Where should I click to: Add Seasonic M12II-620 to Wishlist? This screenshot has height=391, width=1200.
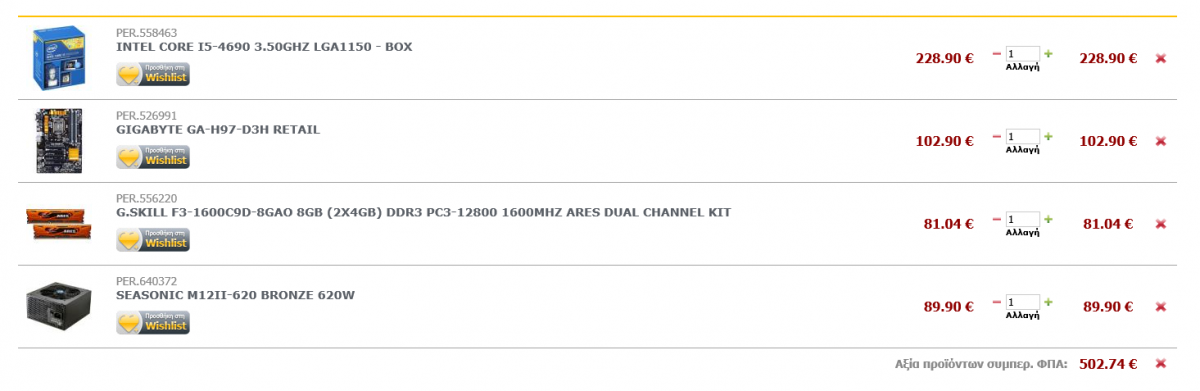pyautogui.click(x=153, y=323)
